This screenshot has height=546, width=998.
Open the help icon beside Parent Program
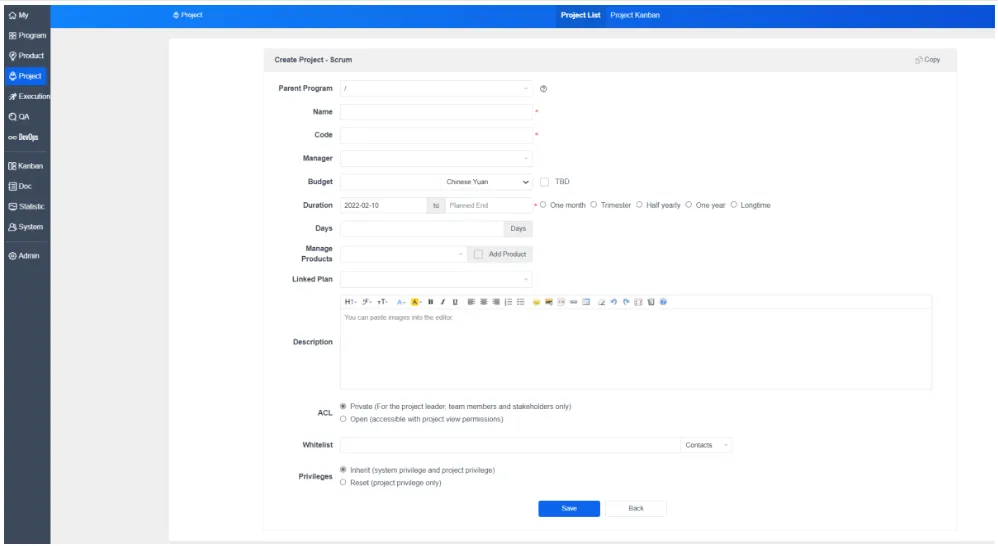pos(544,89)
